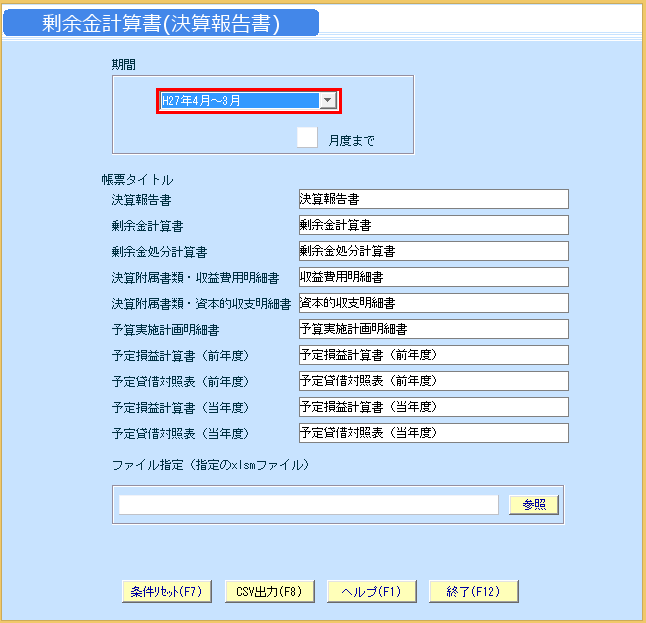The height and width of the screenshot is (623, 646).
Task: Edit the 予定損益計算書（当年度） title field
Action: pyautogui.click(x=433, y=407)
